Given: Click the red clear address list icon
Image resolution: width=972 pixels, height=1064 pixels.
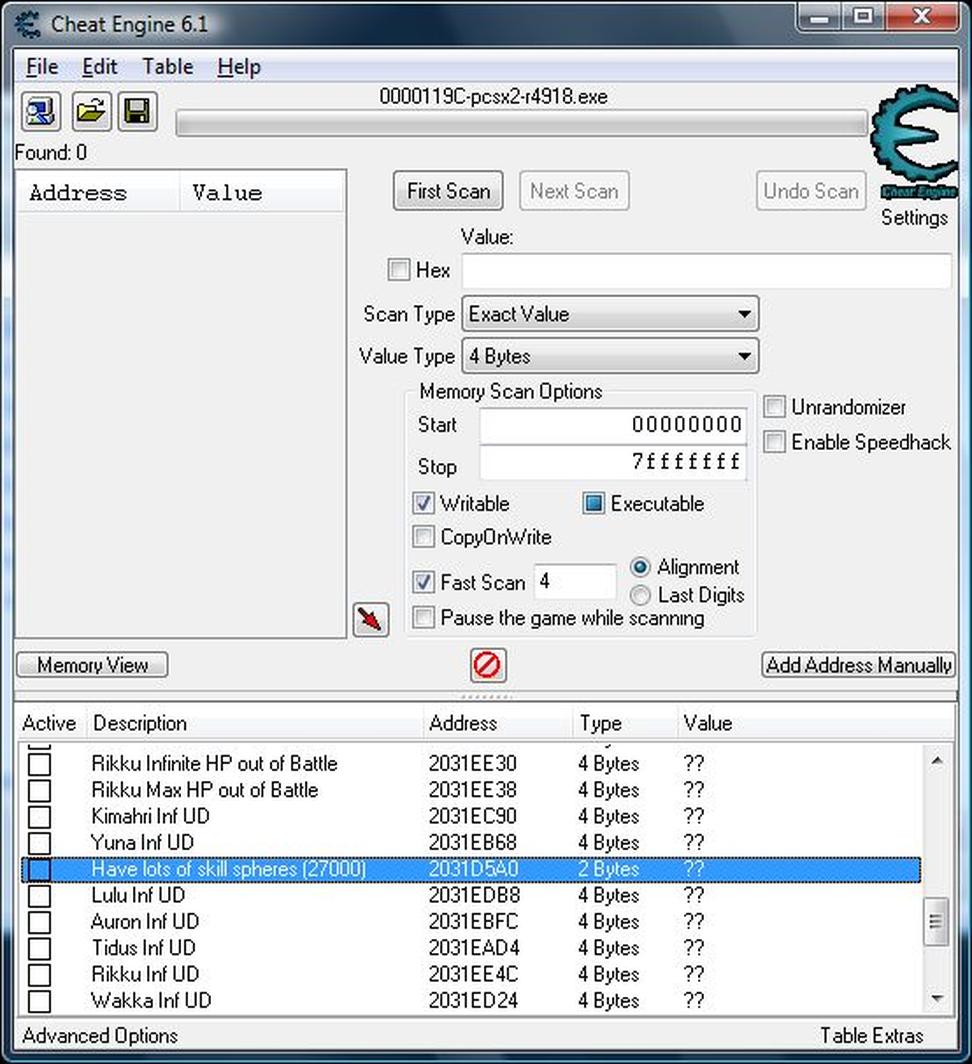Looking at the screenshot, I should coord(488,665).
